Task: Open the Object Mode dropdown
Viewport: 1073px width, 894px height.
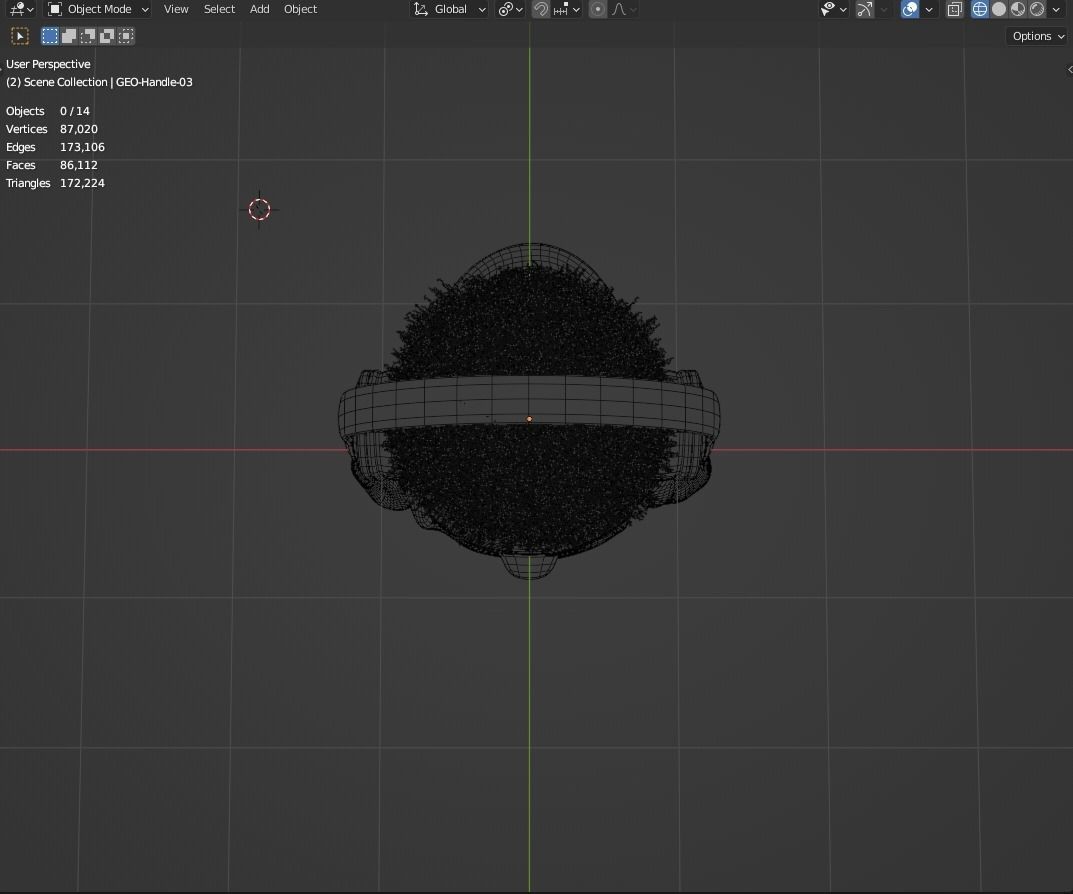Action: (98, 9)
